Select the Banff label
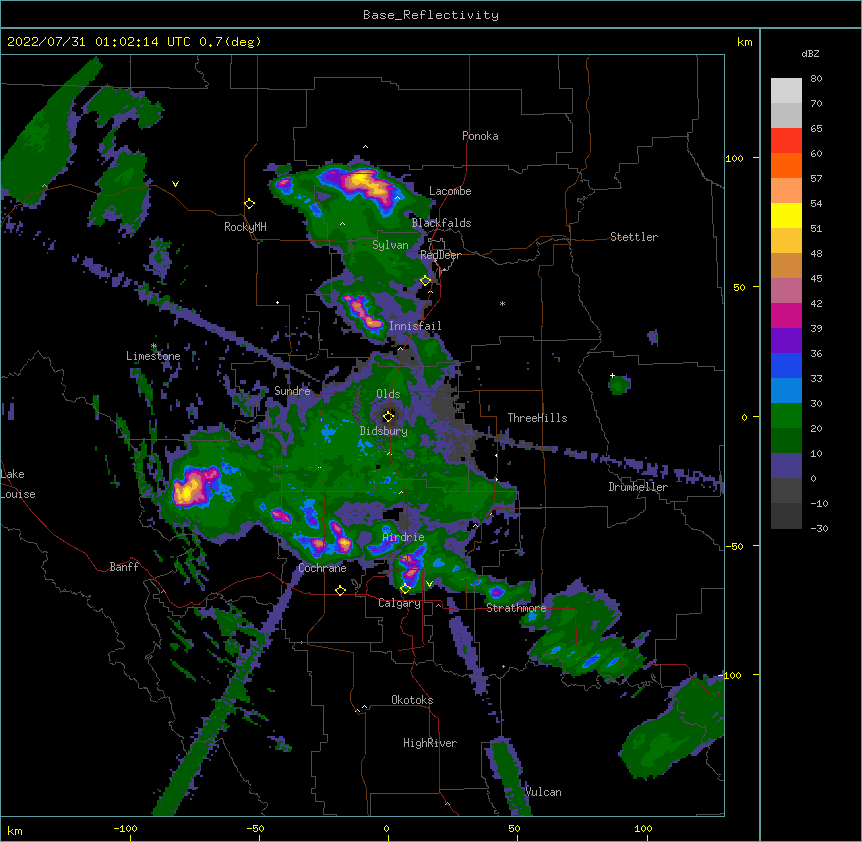 (x=124, y=567)
